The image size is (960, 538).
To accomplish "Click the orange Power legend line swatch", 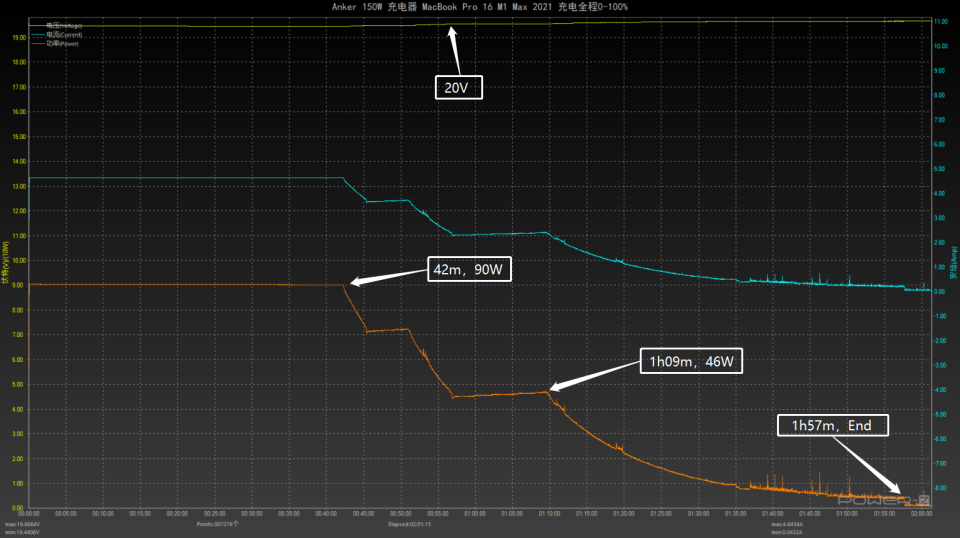I will 38,43.
